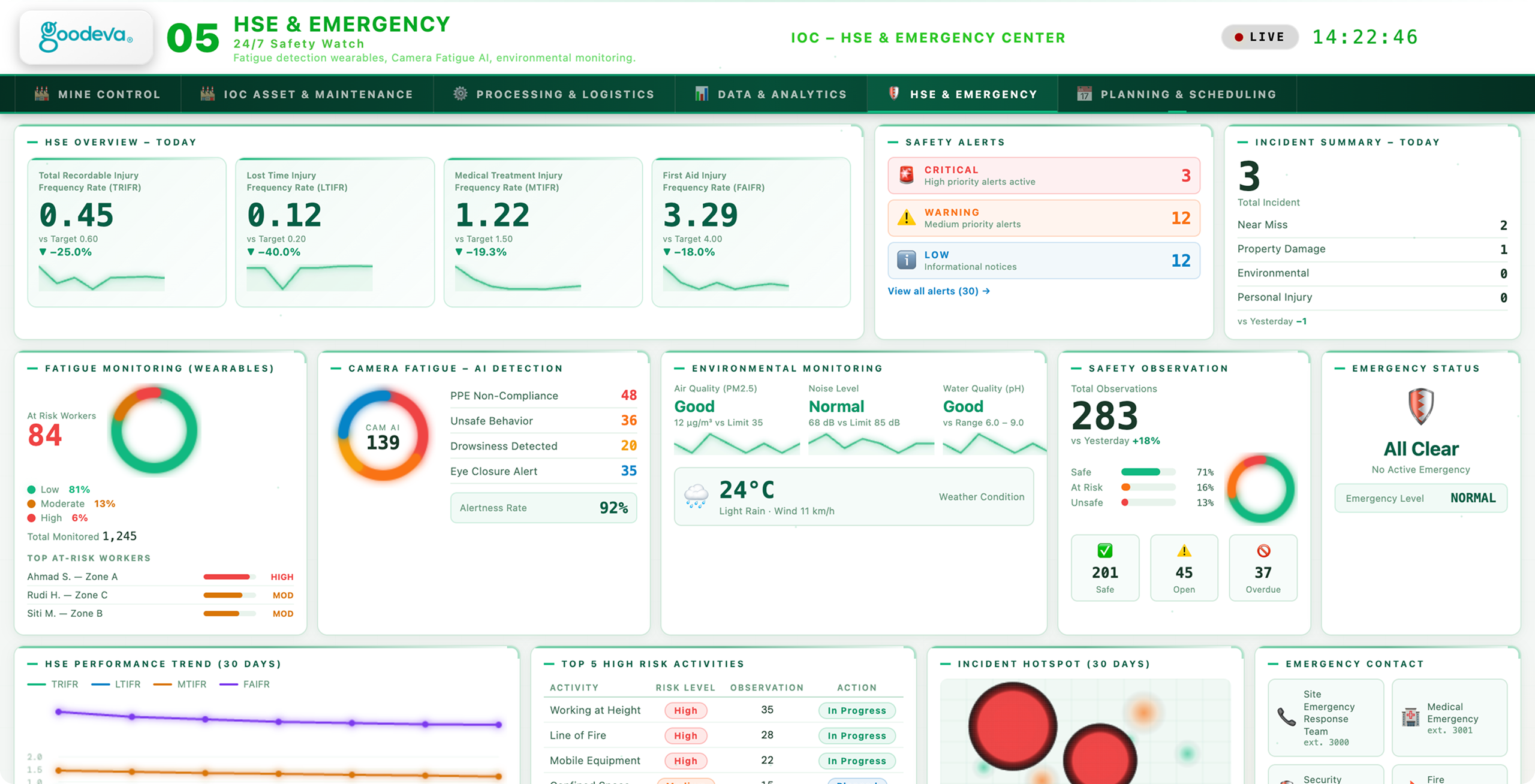Click In Progress for Working at Height
The image size is (1535, 784).
coord(857,710)
